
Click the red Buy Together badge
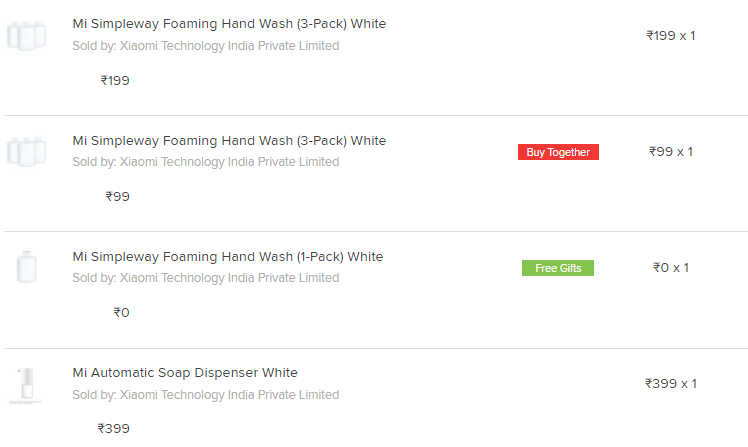coord(558,152)
